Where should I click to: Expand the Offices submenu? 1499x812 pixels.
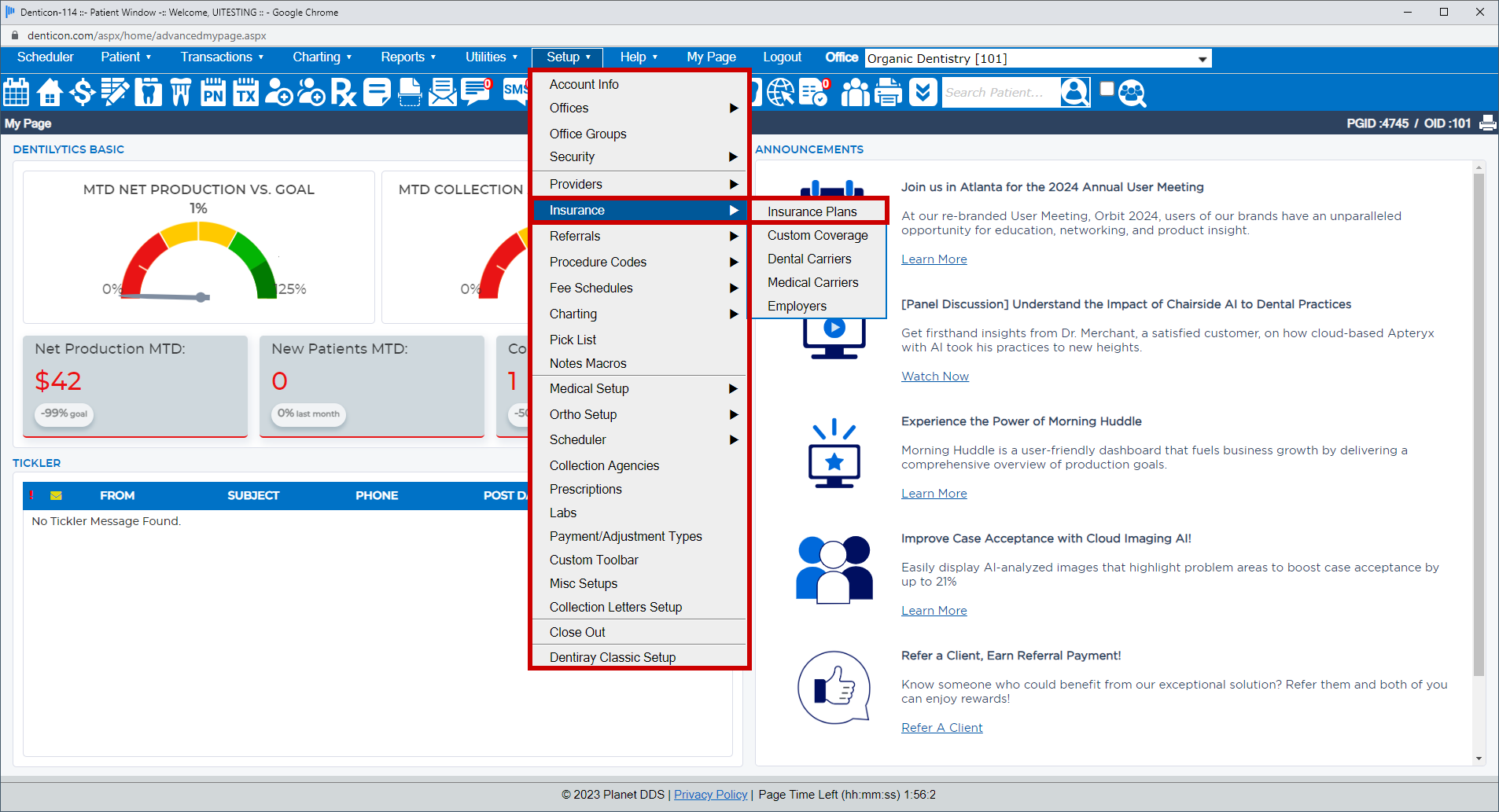(x=639, y=108)
